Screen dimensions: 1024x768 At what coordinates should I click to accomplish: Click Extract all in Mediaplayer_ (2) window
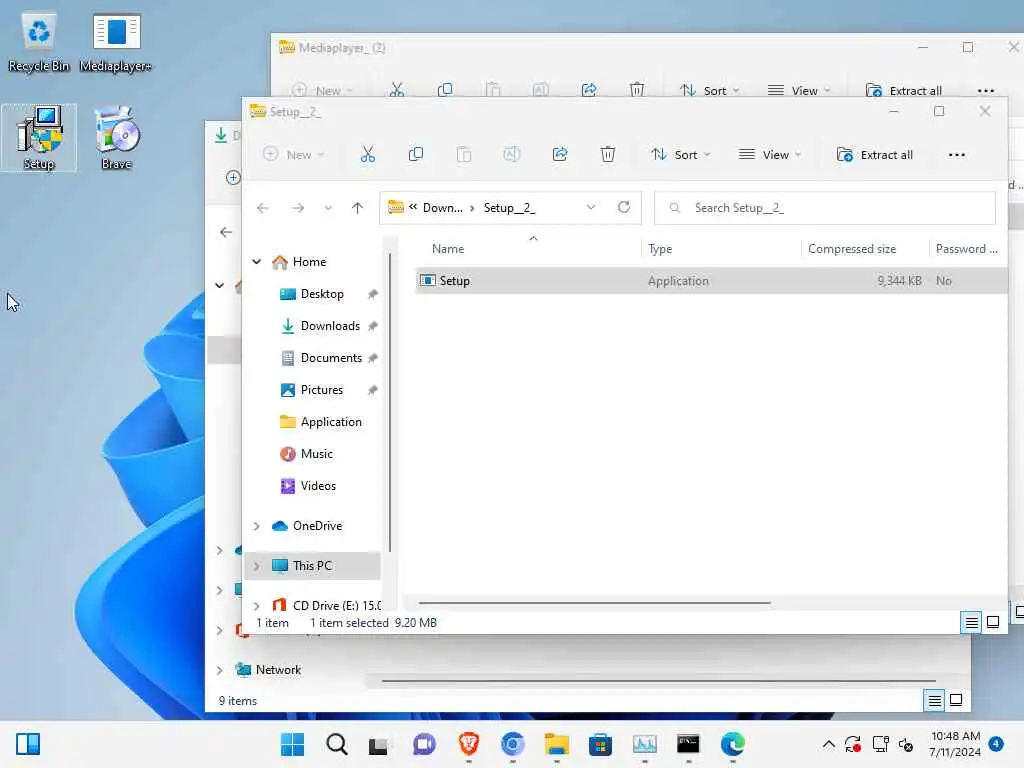click(x=904, y=90)
